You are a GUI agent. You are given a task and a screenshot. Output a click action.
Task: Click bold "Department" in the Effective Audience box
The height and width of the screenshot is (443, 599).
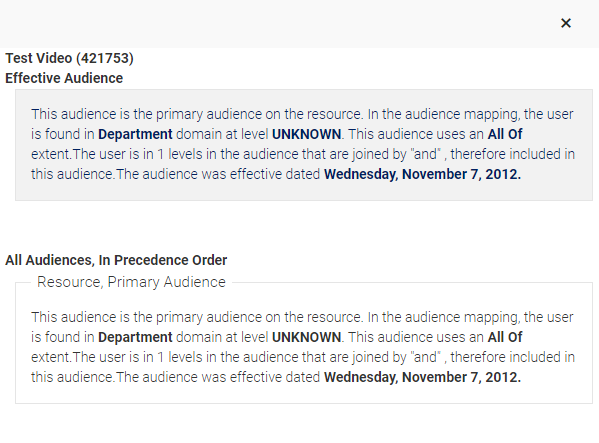[x=135, y=134]
